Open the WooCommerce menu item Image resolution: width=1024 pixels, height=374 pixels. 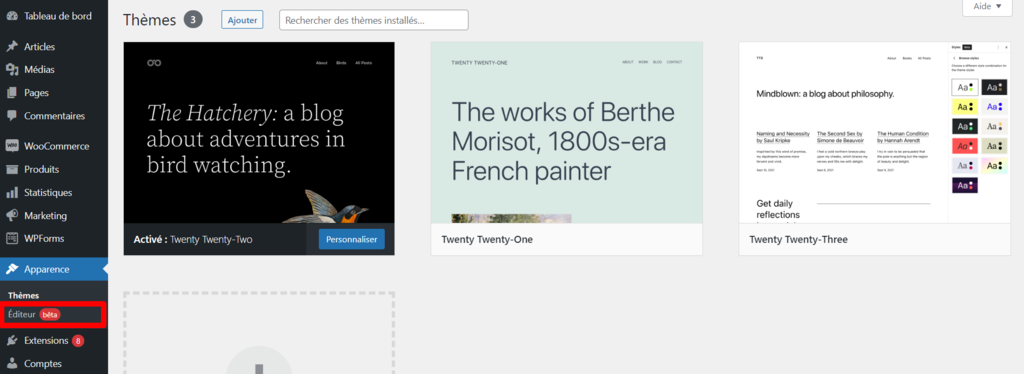[x=54, y=146]
